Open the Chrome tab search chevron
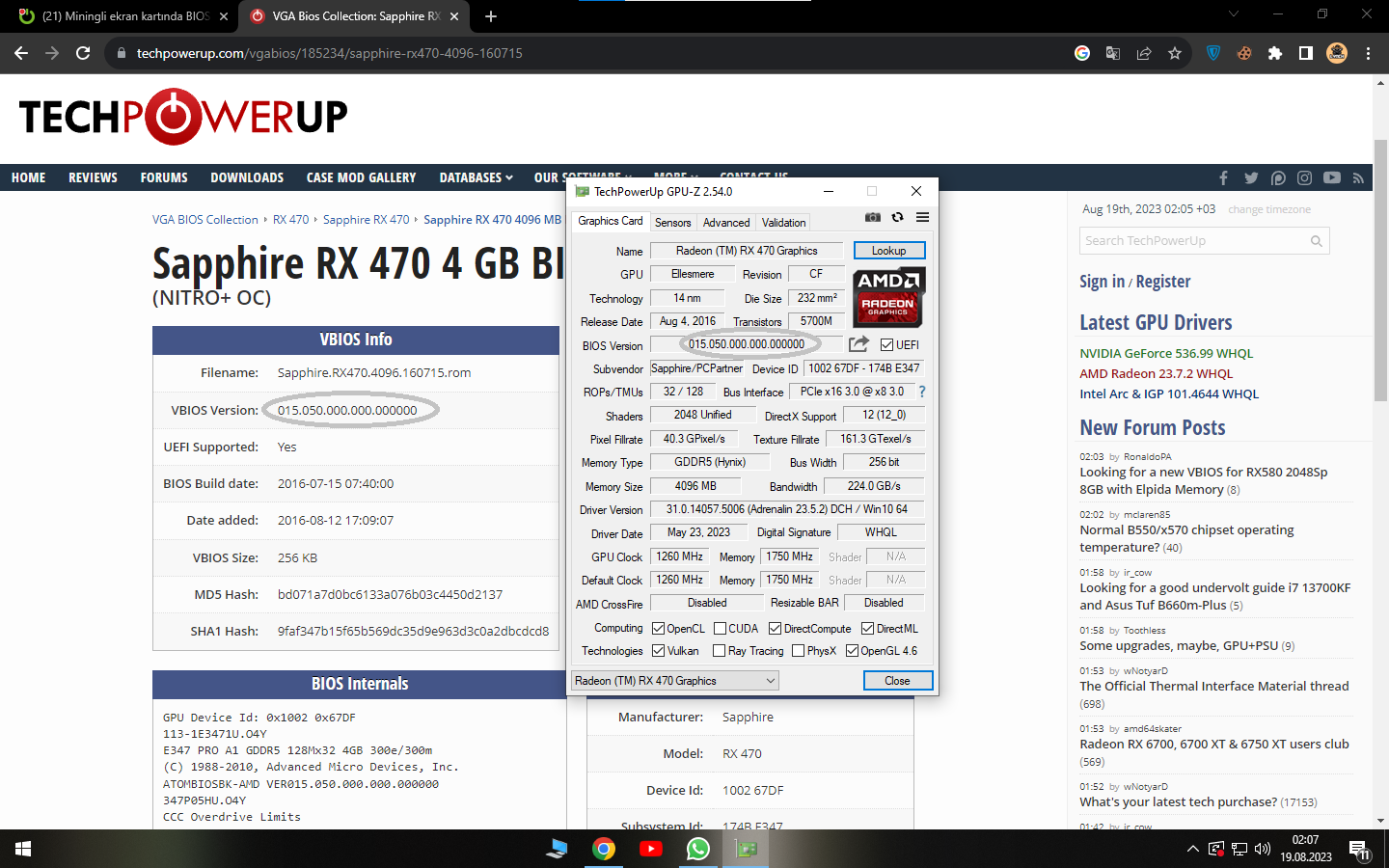The width and height of the screenshot is (1389, 868). 1233,14
